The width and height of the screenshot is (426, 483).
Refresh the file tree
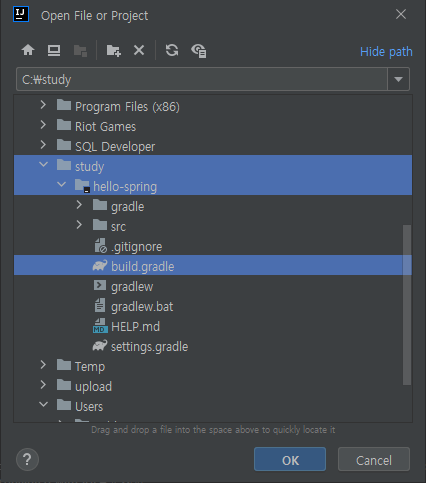[172, 50]
